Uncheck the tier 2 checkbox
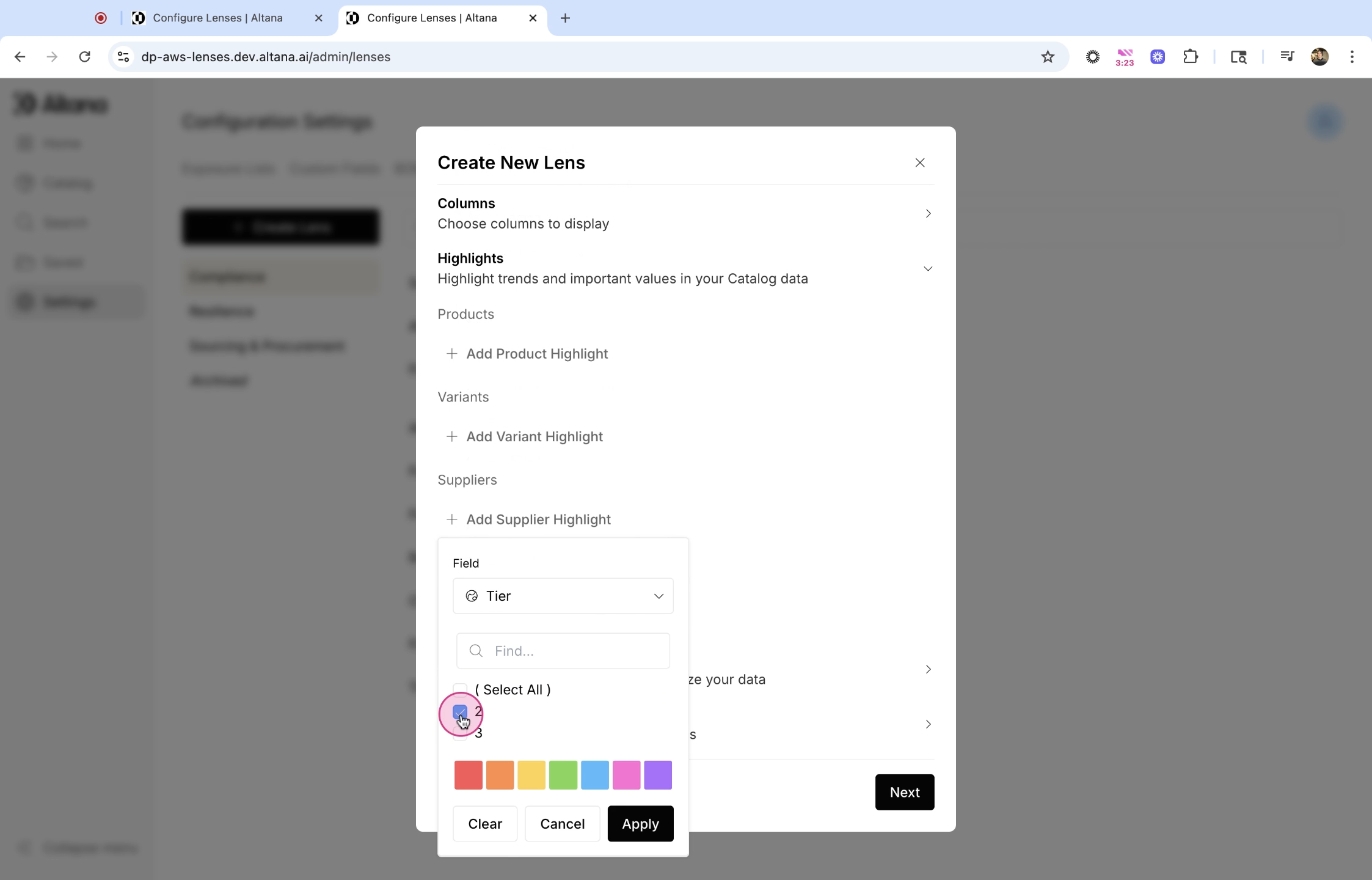This screenshot has width=1372, height=880. point(460,712)
